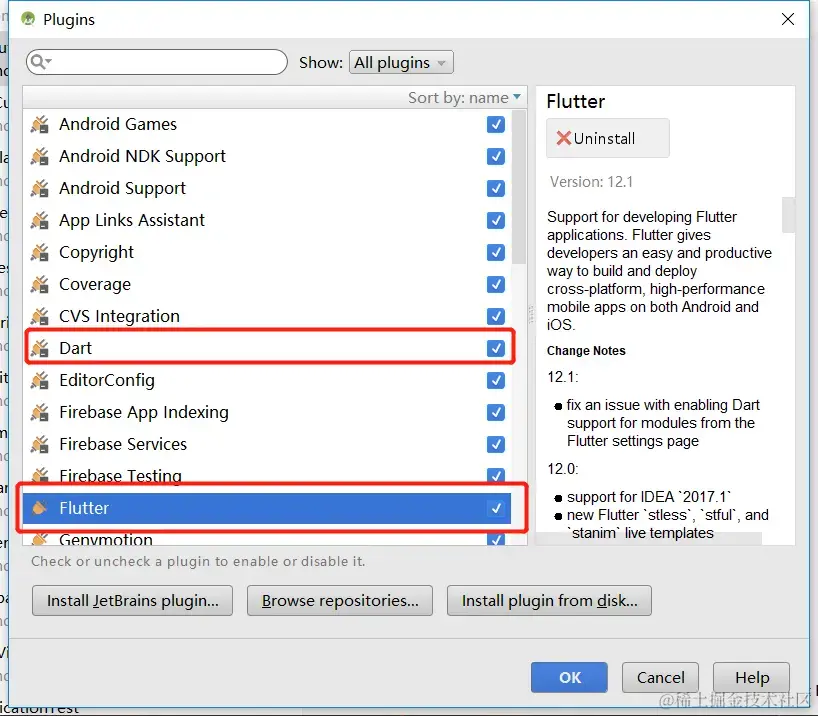Screen dimensions: 818x716
Task: Confirm with the OK button
Action: point(569,677)
